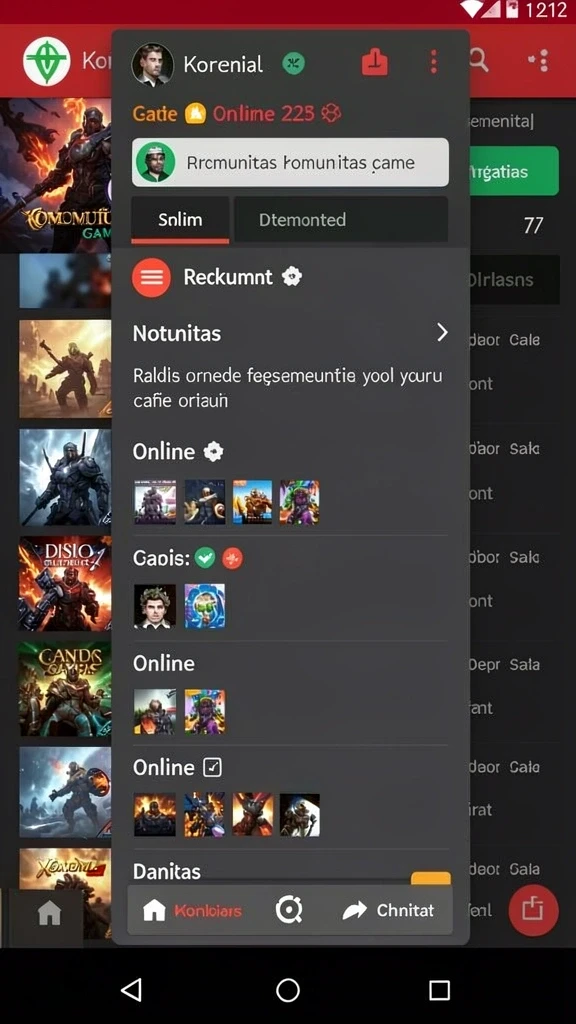
Task: Open the red three-dot overflow menu
Action: (x=434, y=63)
